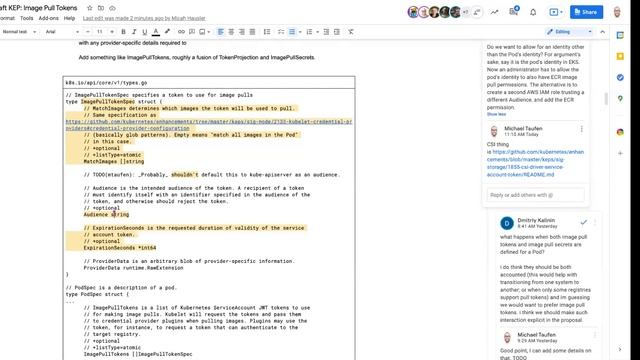The height and width of the screenshot is (360, 640).
Task: Open the Arial font dropdown
Action: [62, 32]
